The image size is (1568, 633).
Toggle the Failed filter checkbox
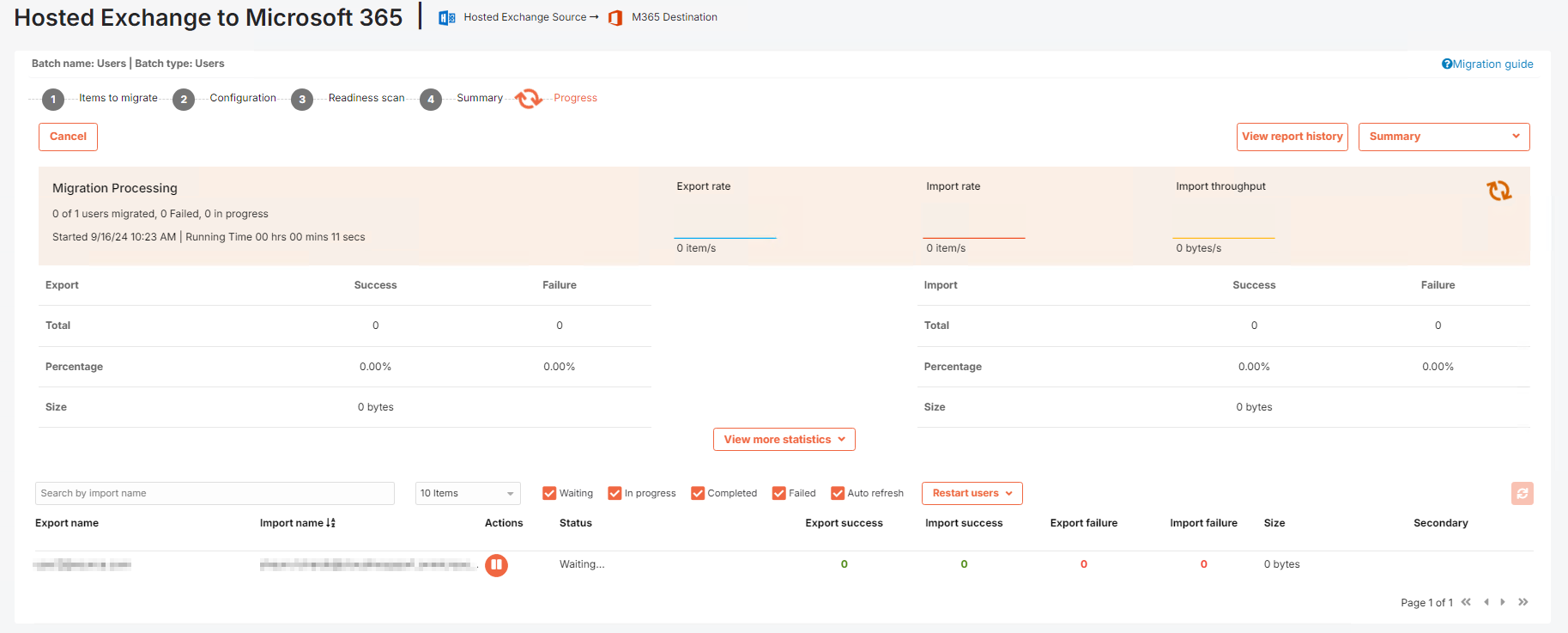[x=779, y=493]
